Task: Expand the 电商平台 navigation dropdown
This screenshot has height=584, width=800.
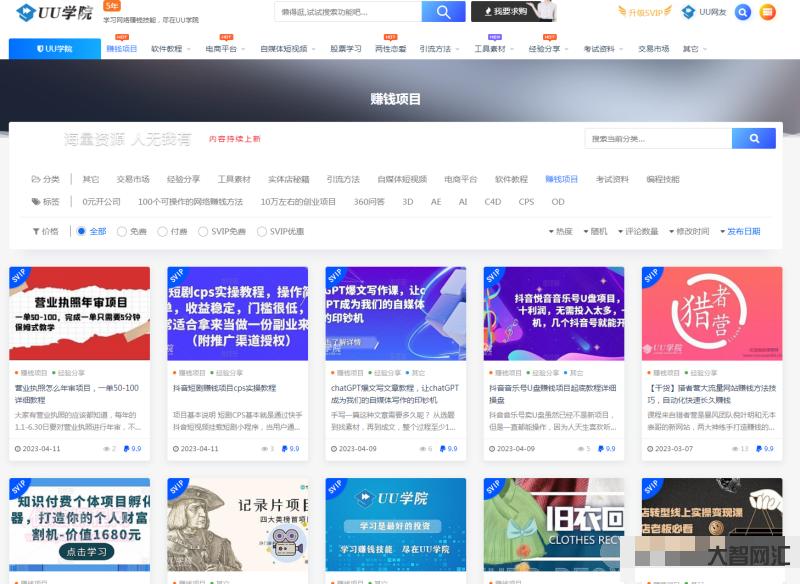Action: 226,49
